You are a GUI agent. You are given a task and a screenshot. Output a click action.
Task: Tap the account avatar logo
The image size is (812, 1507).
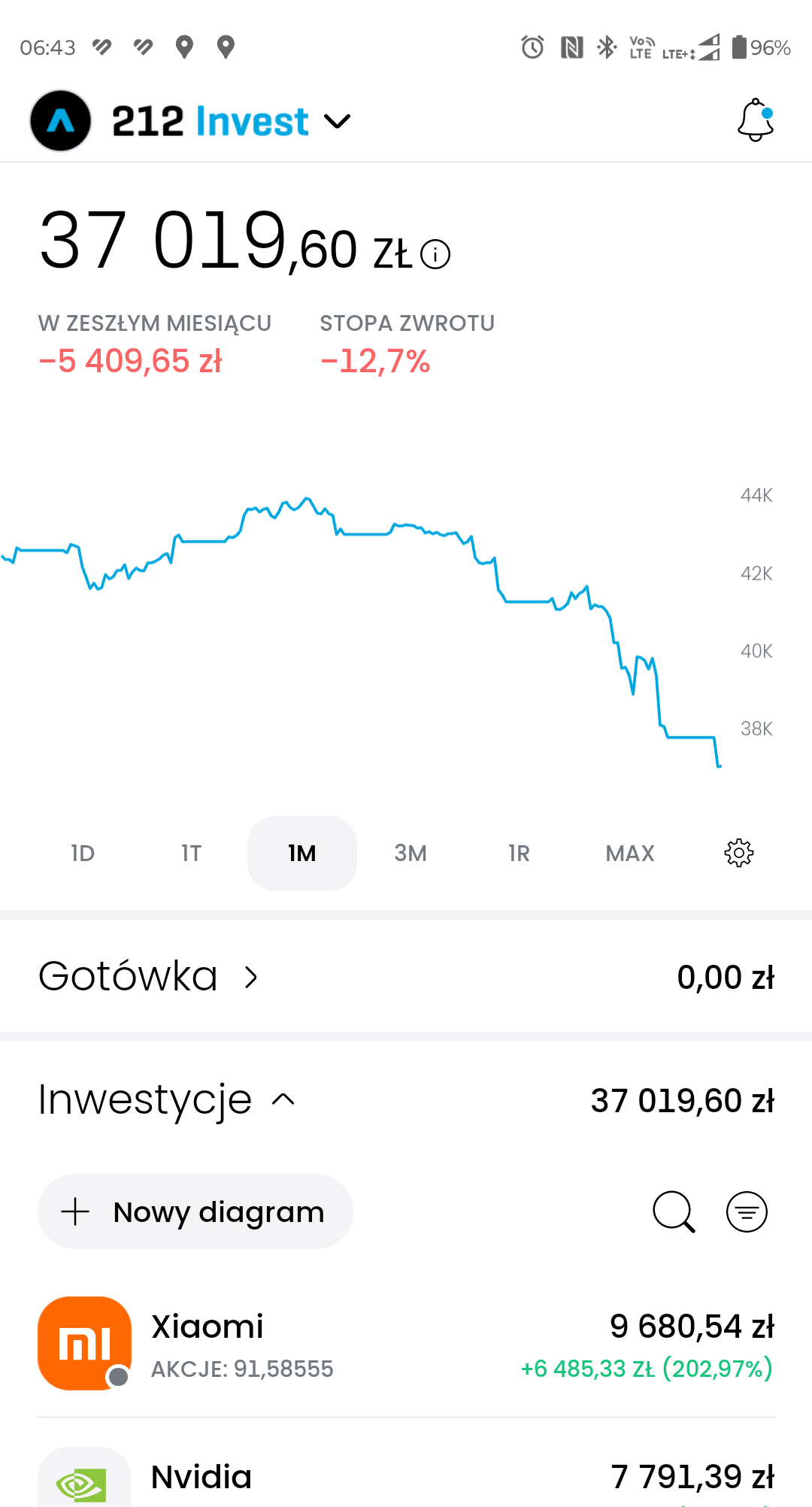(x=61, y=120)
